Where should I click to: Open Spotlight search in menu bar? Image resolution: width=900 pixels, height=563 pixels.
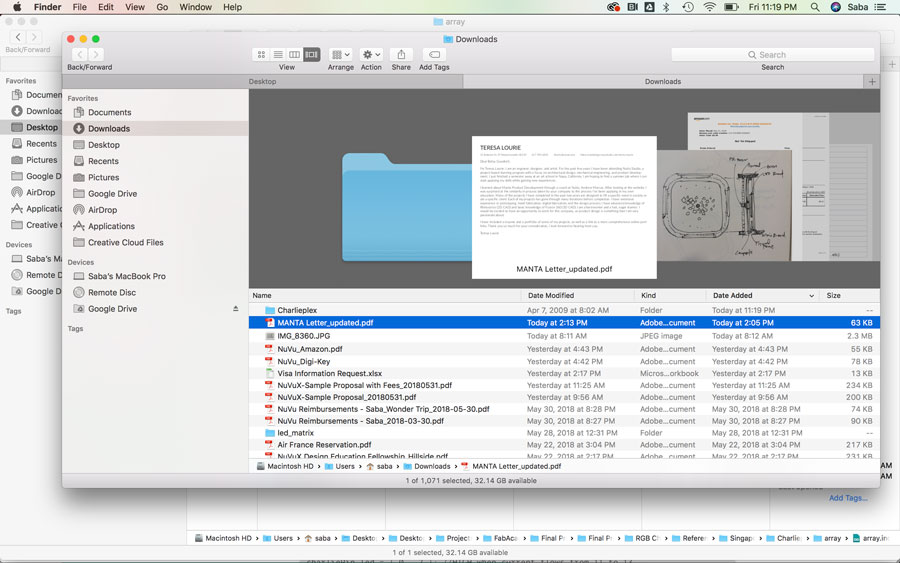[x=815, y=7]
